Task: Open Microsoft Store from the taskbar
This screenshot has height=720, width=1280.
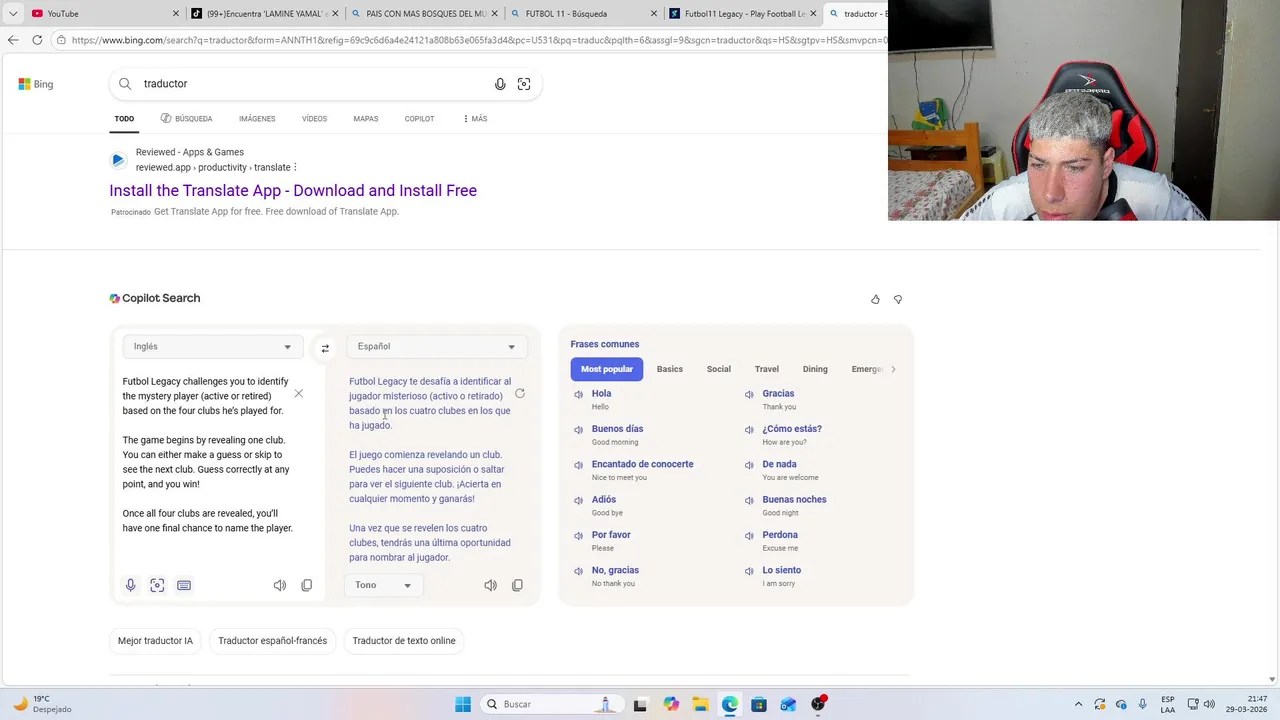Action: coord(759,704)
